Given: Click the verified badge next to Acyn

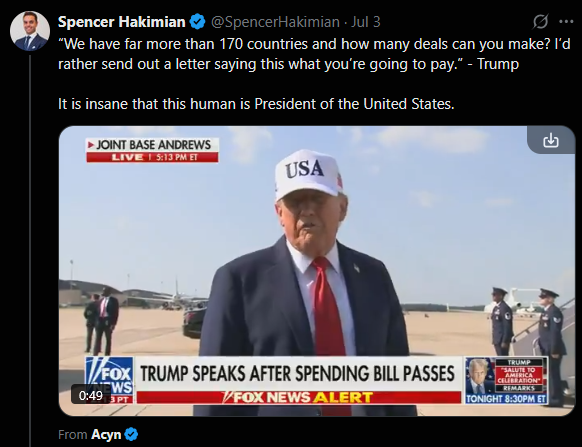Looking at the screenshot, I should [x=131, y=434].
